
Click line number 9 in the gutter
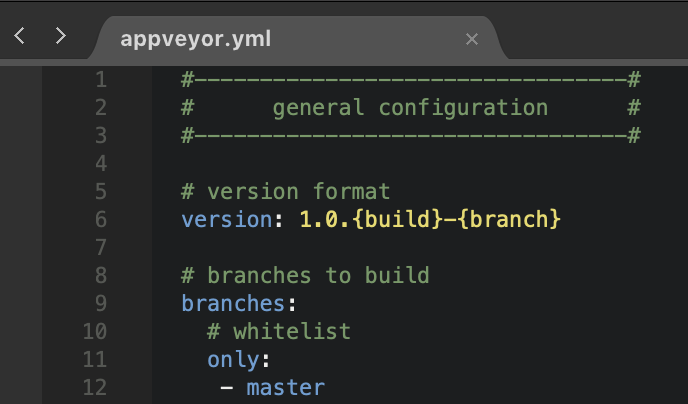[x=101, y=304]
